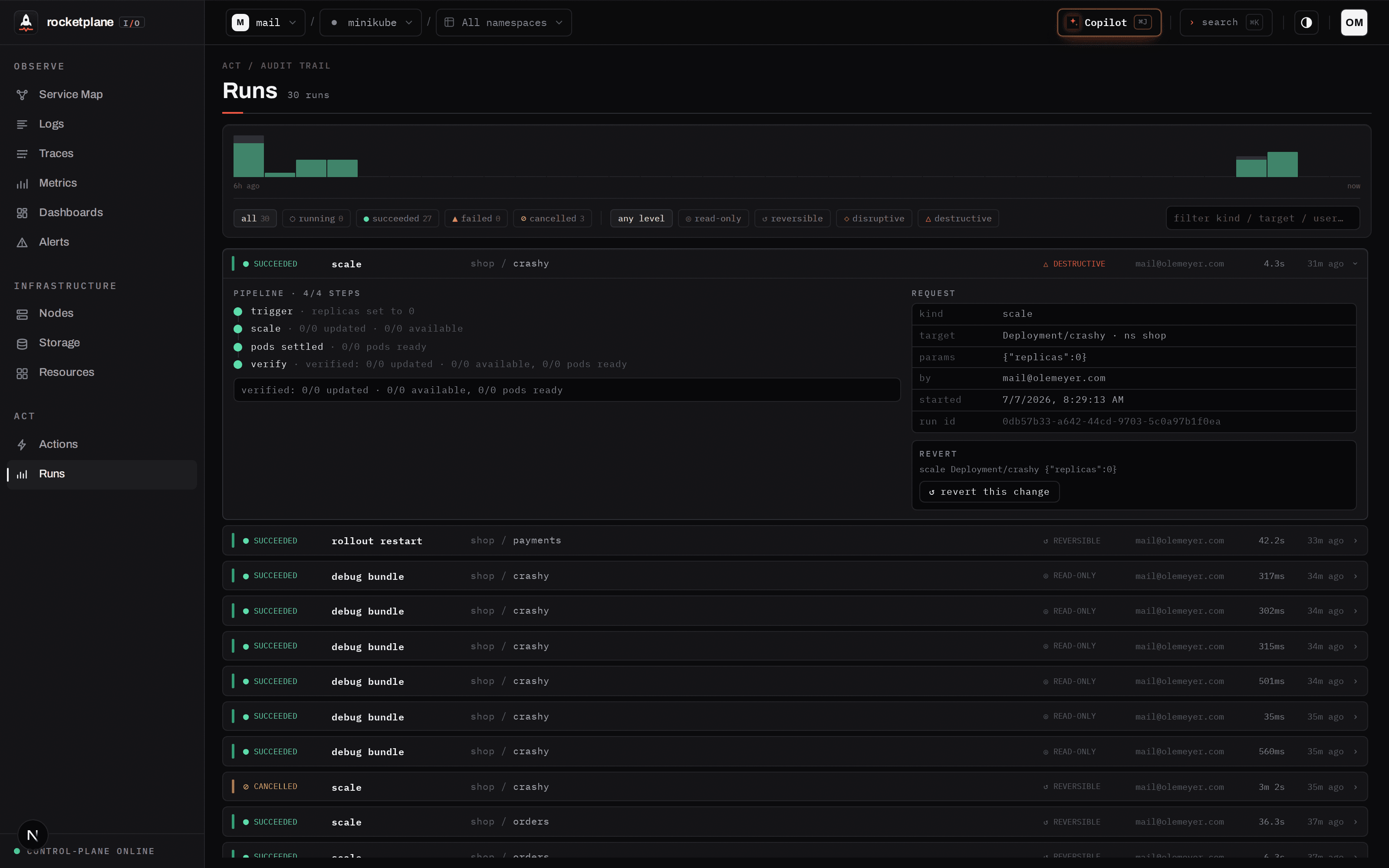
Task: Expand the 315ms debug bundle run
Action: 794,646
